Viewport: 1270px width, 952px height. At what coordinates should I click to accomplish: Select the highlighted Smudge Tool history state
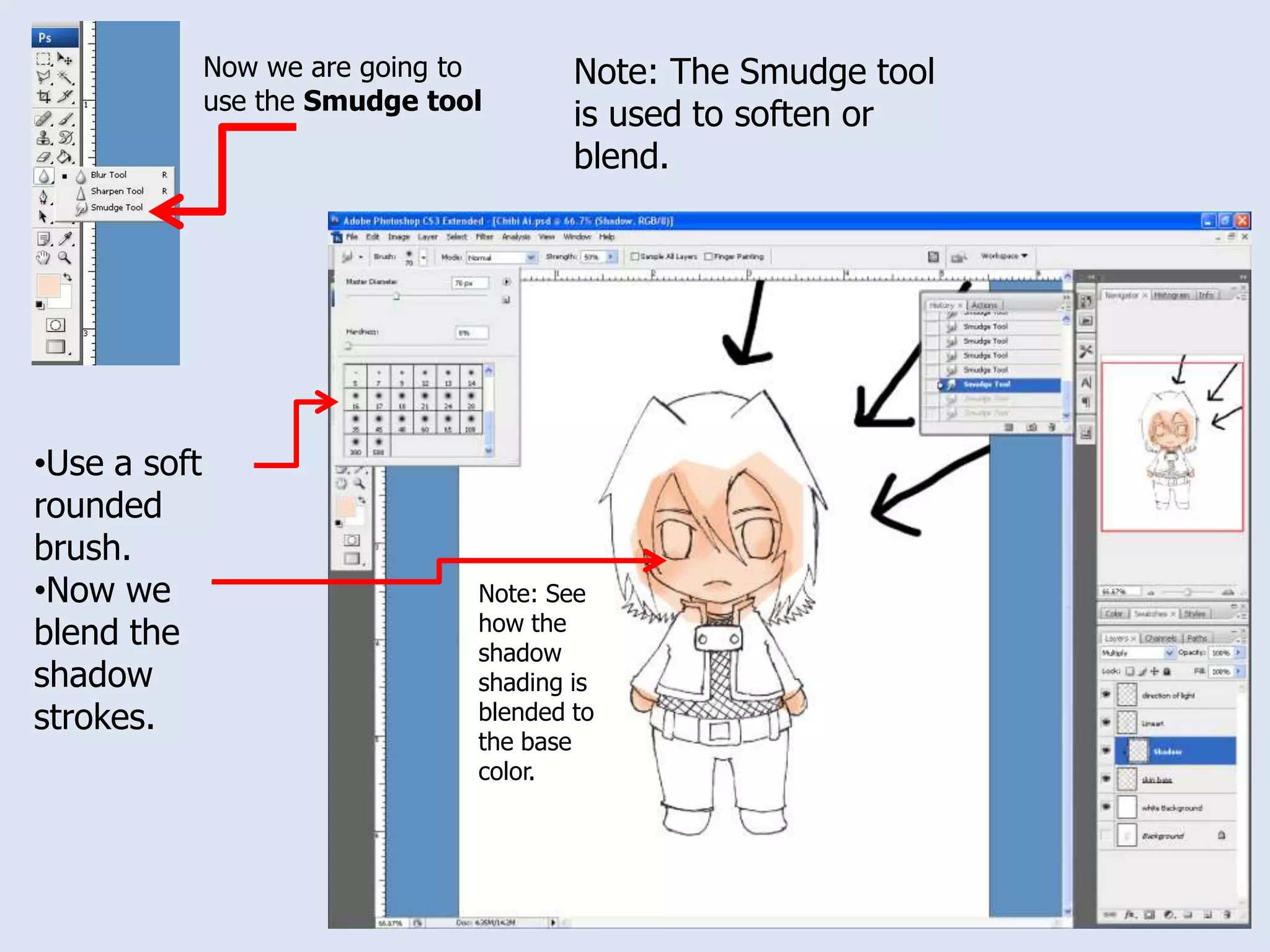pyautogui.click(x=1001, y=385)
